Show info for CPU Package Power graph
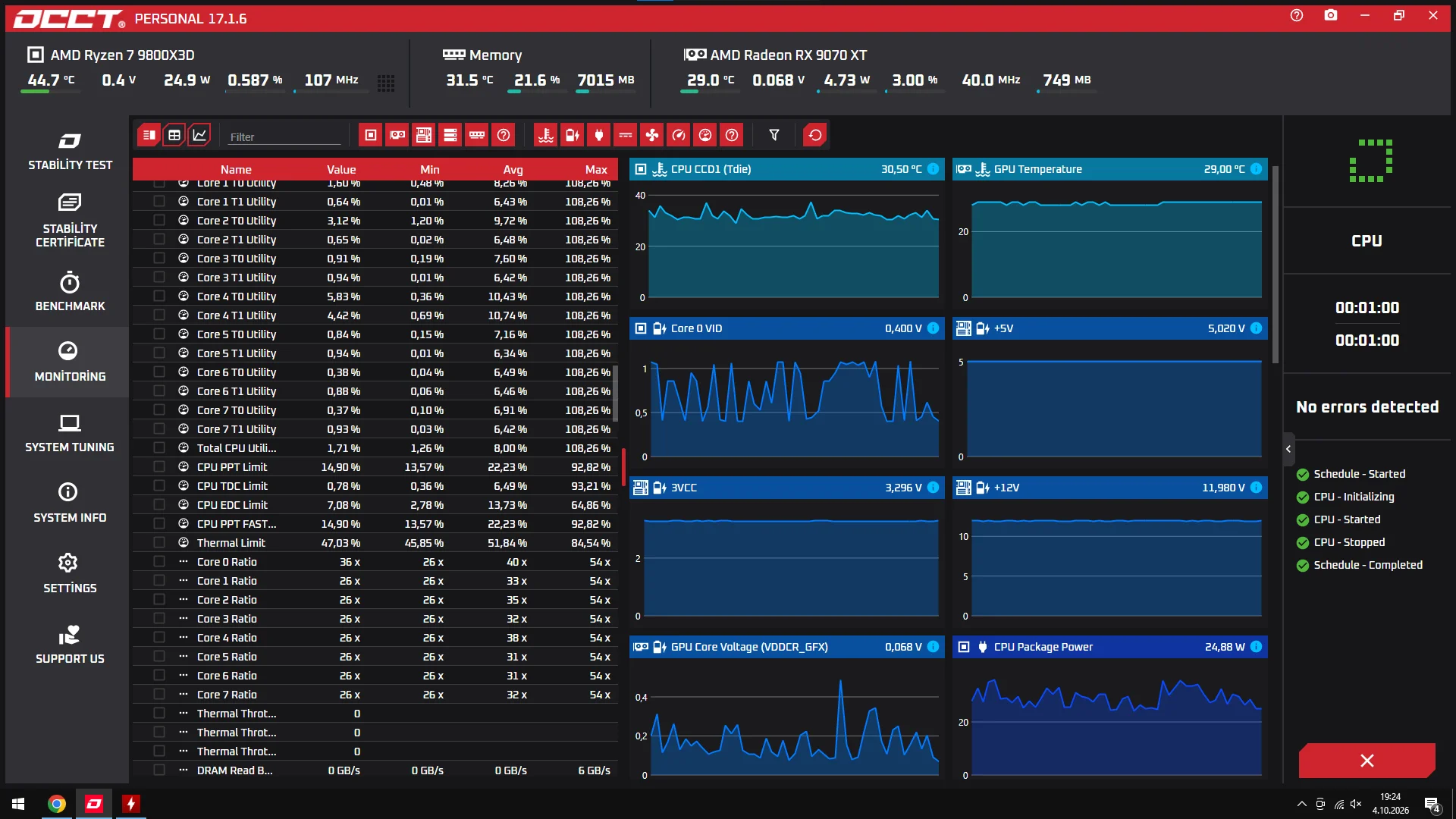 point(1257,647)
